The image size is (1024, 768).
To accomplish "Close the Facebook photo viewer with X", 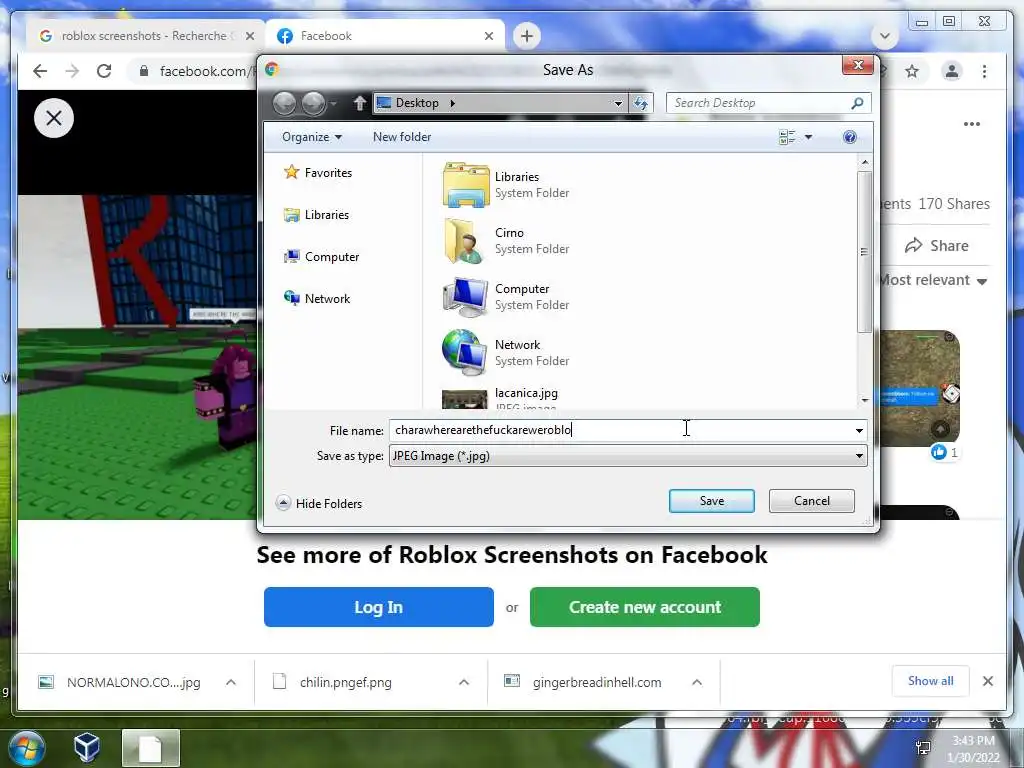I will pos(54,118).
